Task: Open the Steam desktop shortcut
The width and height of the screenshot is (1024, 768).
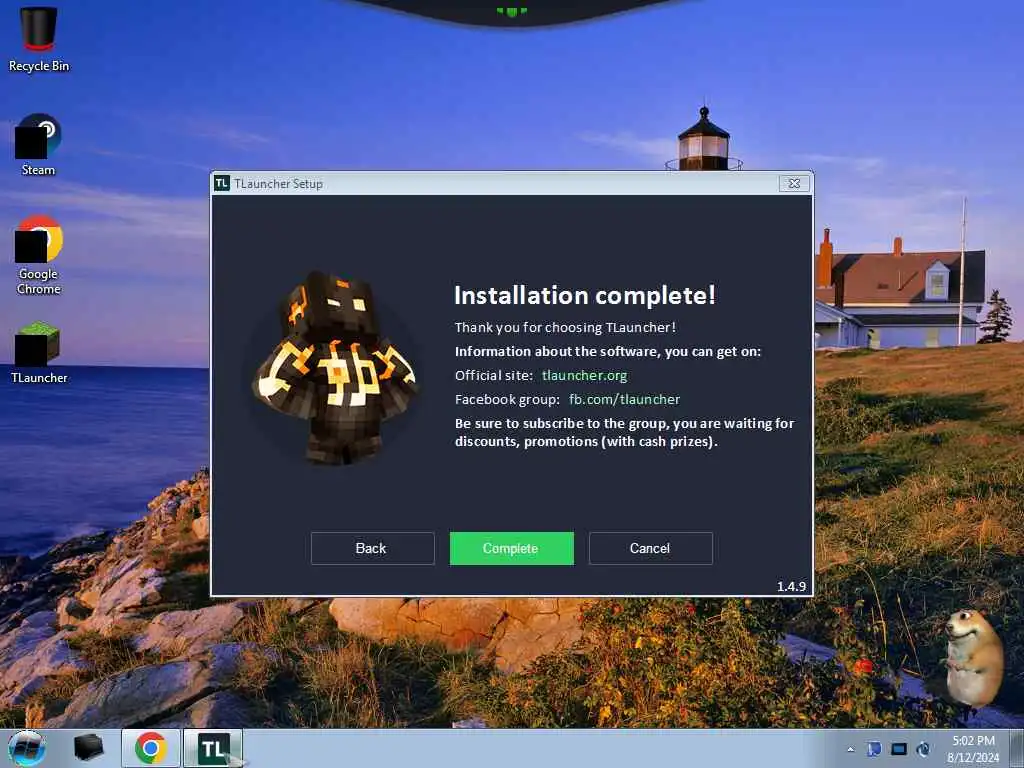Action: pyautogui.click(x=39, y=145)
